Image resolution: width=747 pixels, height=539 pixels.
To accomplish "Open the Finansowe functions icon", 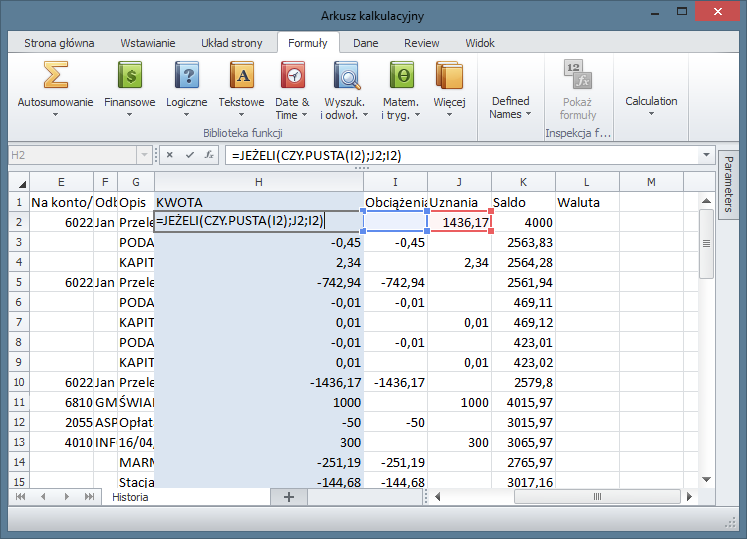I will (129, 76).
